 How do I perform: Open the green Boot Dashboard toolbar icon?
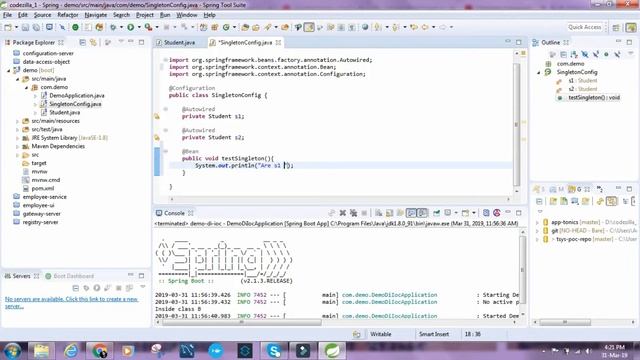coord(76,27)
